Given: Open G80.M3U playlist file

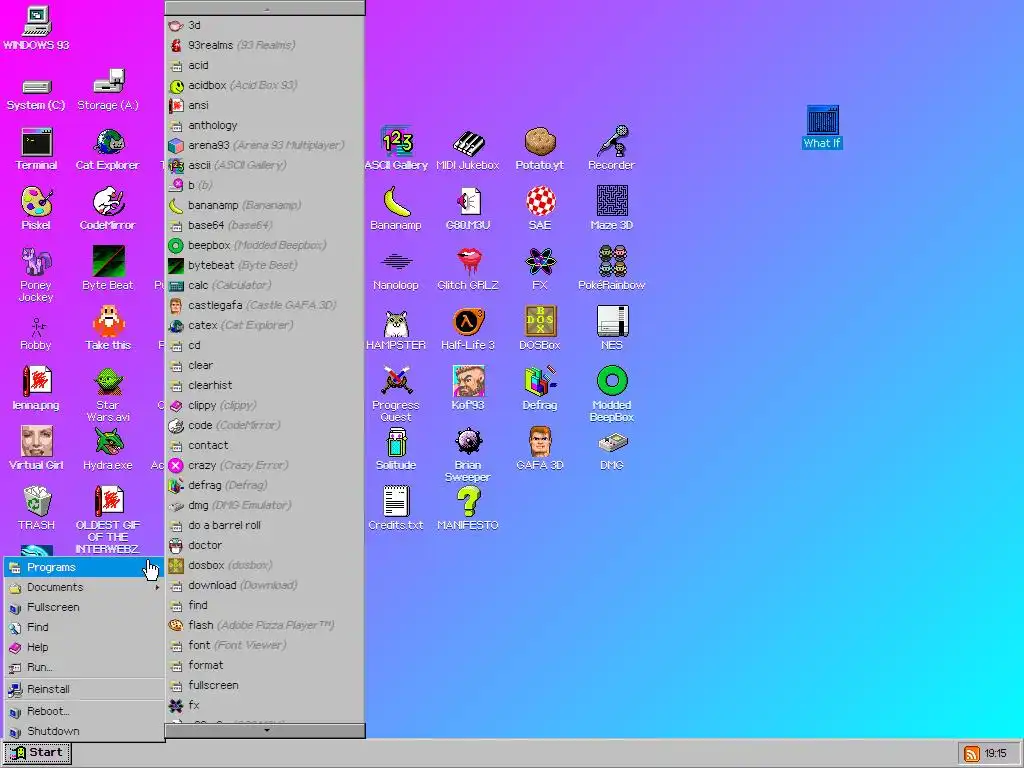Looking at the screenshot, I should click(468, 209).
